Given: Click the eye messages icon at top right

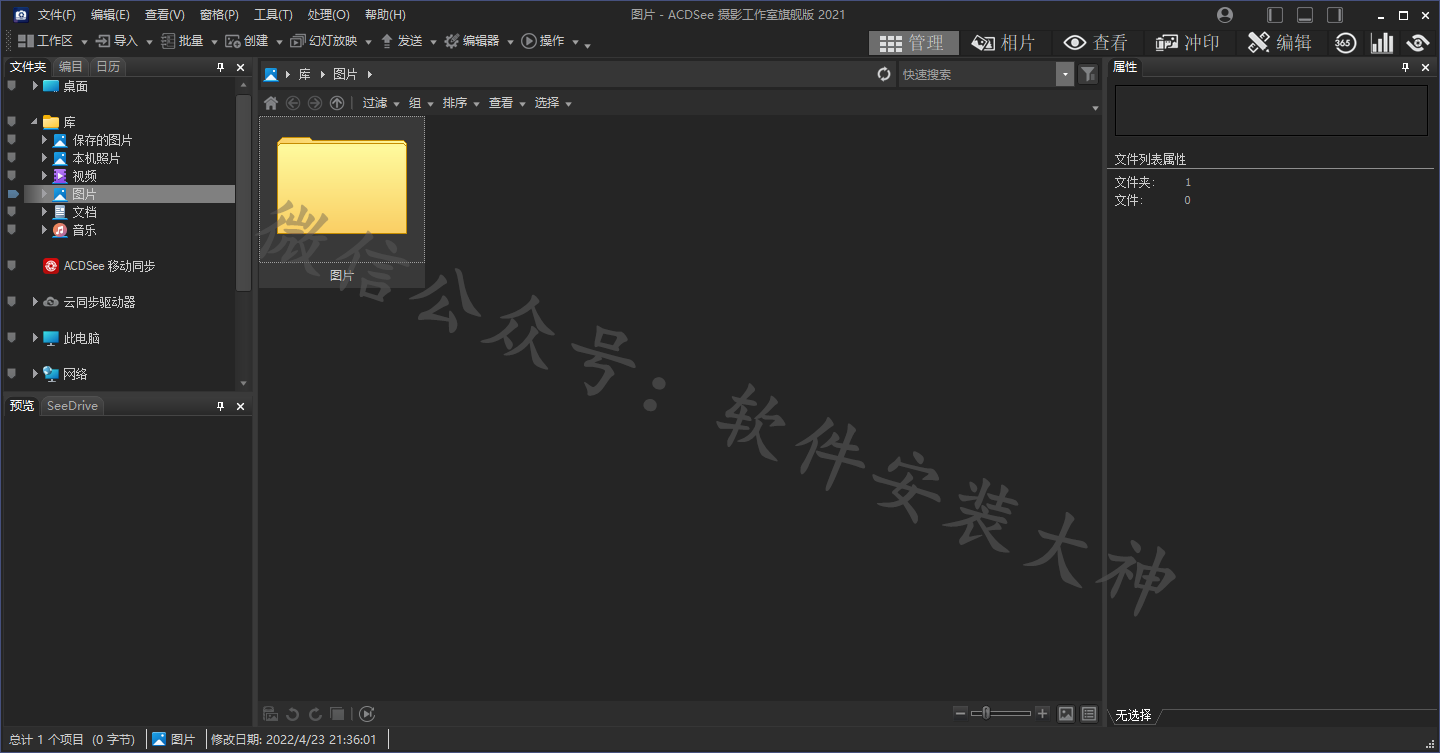Looking at the screenshot, I should 1417,42.
